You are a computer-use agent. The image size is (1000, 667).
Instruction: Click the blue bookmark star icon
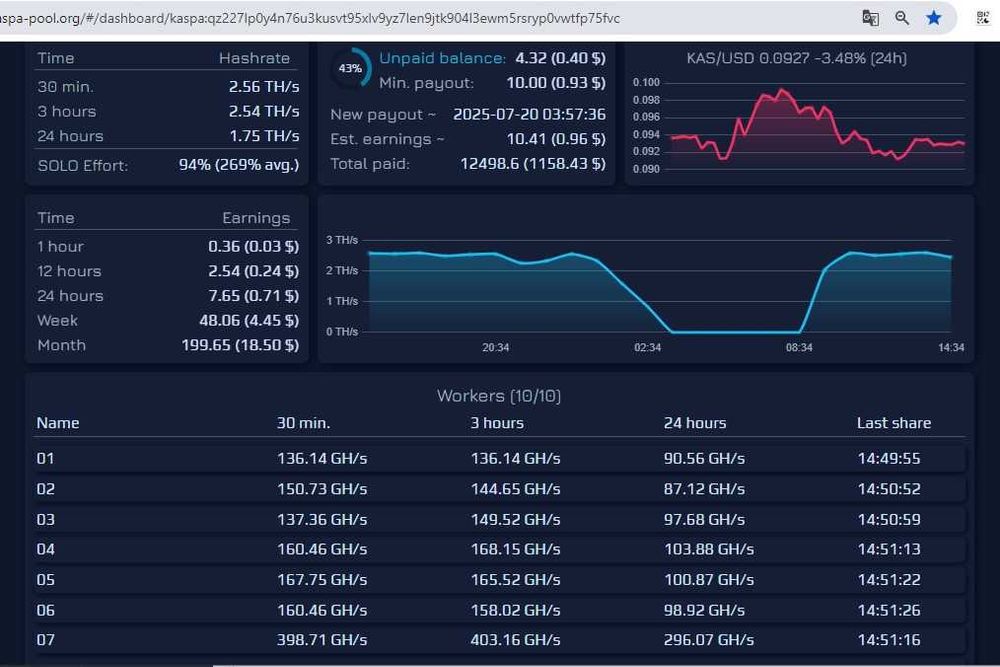934,18
